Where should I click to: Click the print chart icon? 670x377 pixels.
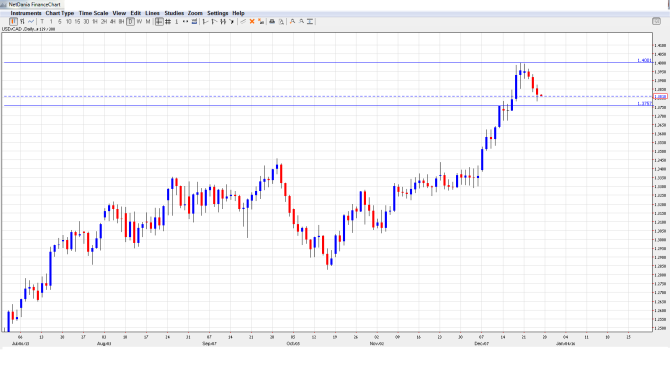[x=272, y=21]
